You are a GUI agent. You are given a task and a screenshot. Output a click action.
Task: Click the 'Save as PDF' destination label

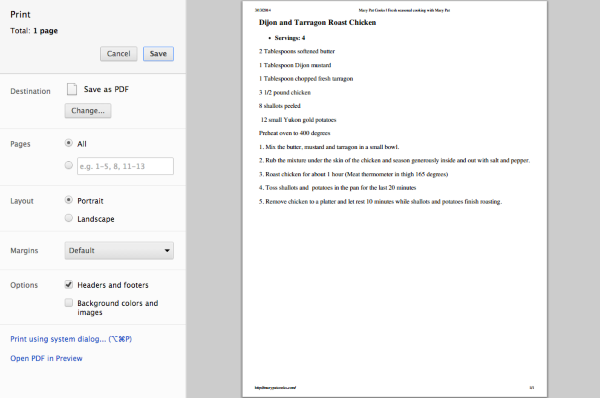point(106,89)
